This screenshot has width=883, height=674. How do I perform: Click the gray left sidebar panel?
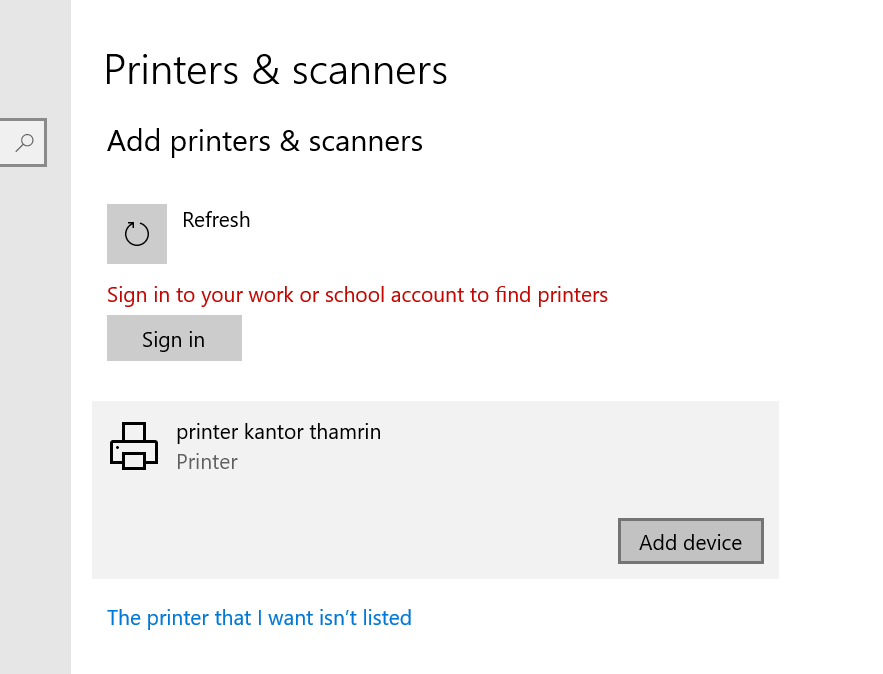click(35, 400)
